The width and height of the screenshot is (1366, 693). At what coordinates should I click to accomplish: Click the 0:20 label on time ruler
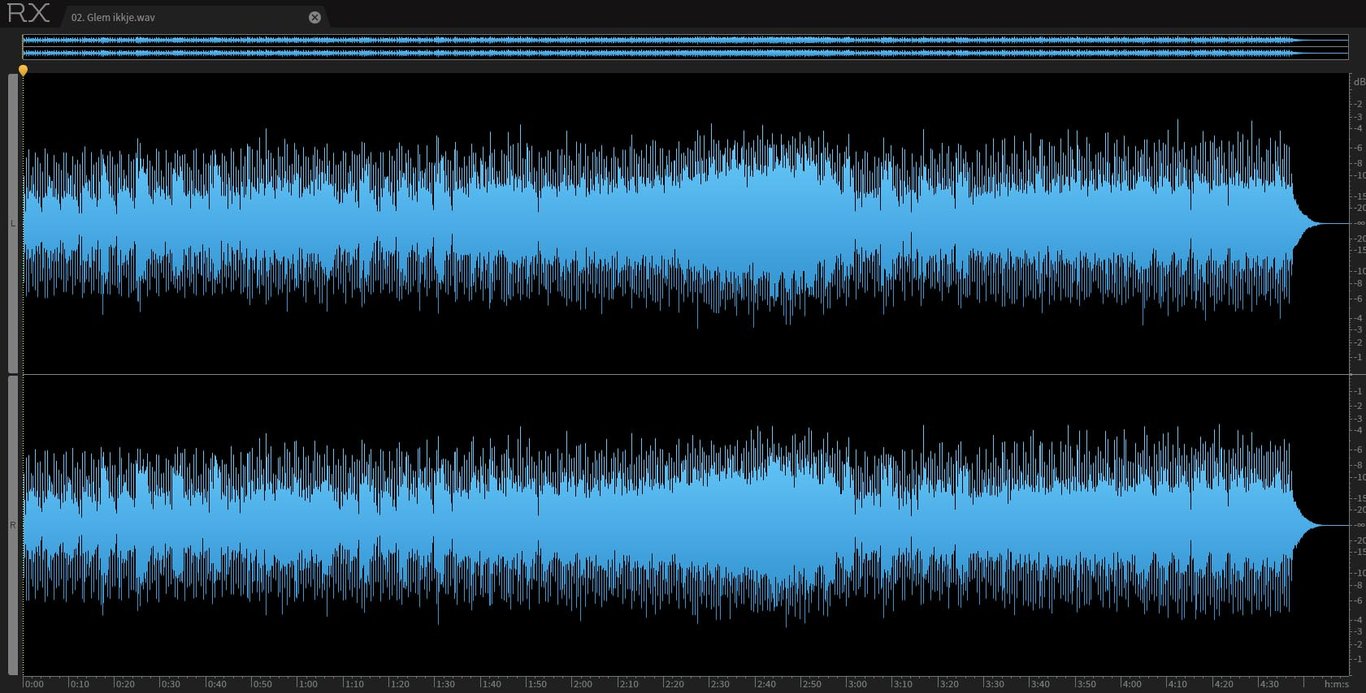126,685
